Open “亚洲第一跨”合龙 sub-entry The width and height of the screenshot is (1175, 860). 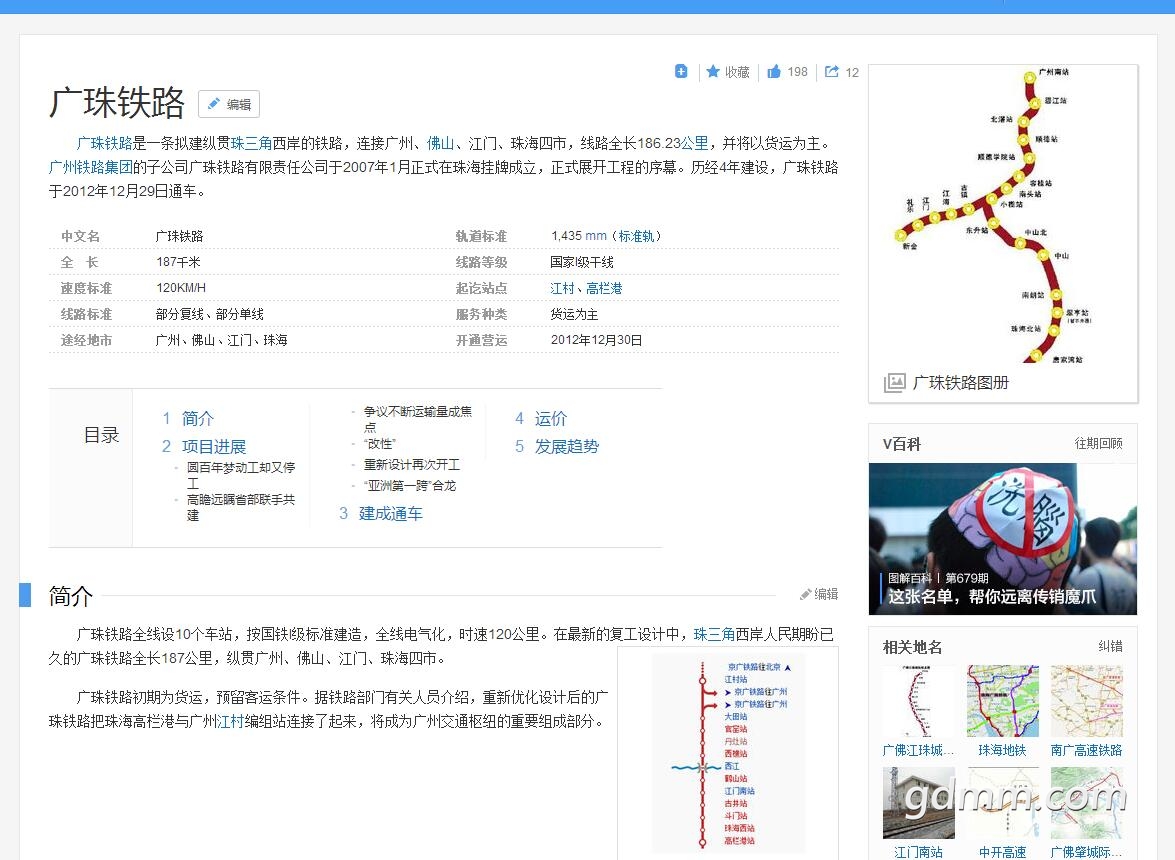[x=410, y=485]
